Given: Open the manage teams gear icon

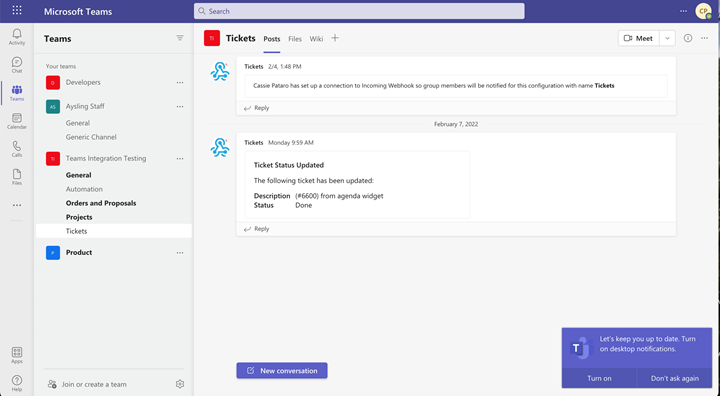Looking at the screenshot, I should coord(180,384).
